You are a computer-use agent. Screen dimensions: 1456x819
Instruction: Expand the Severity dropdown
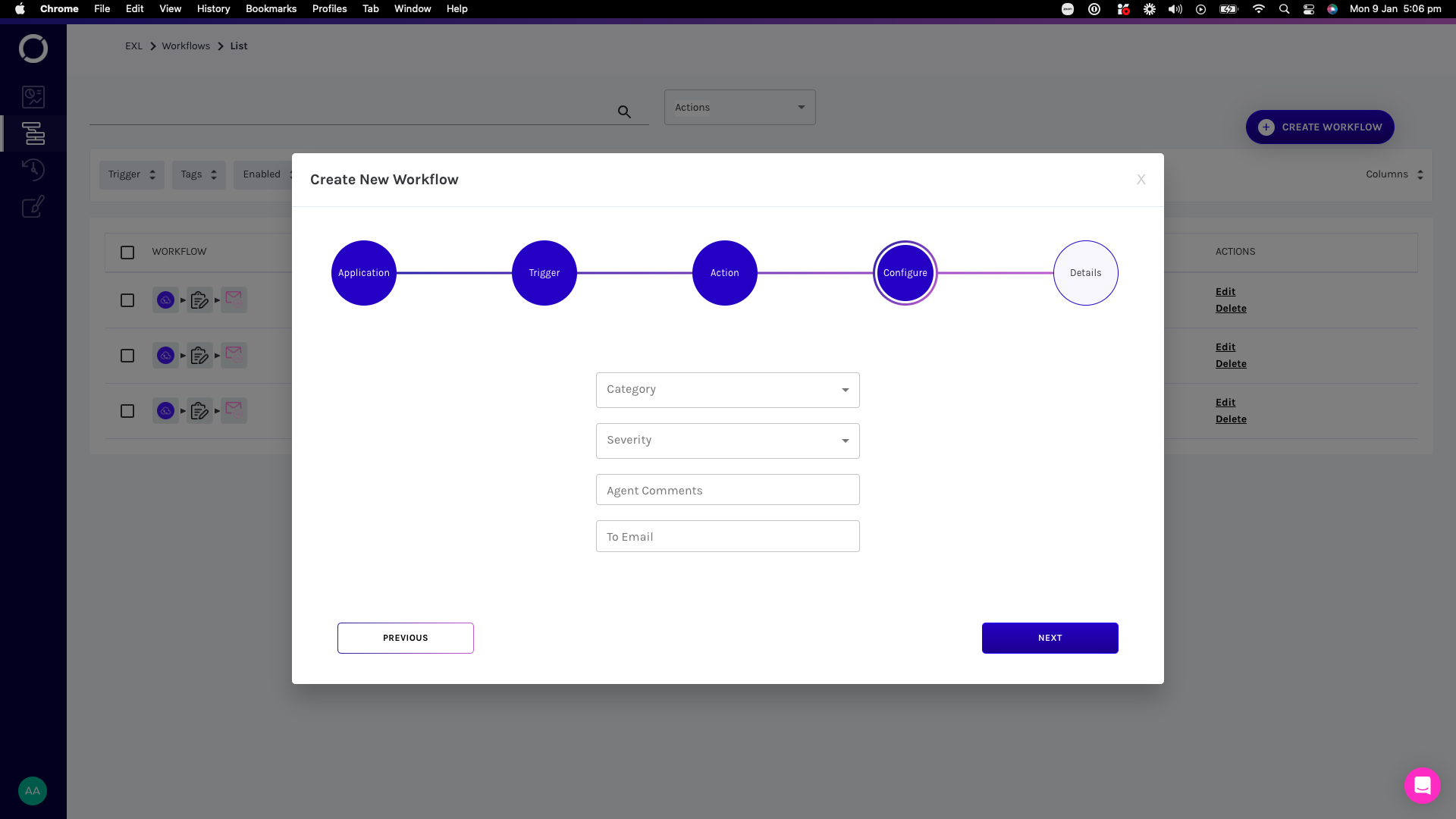(728, 441)
